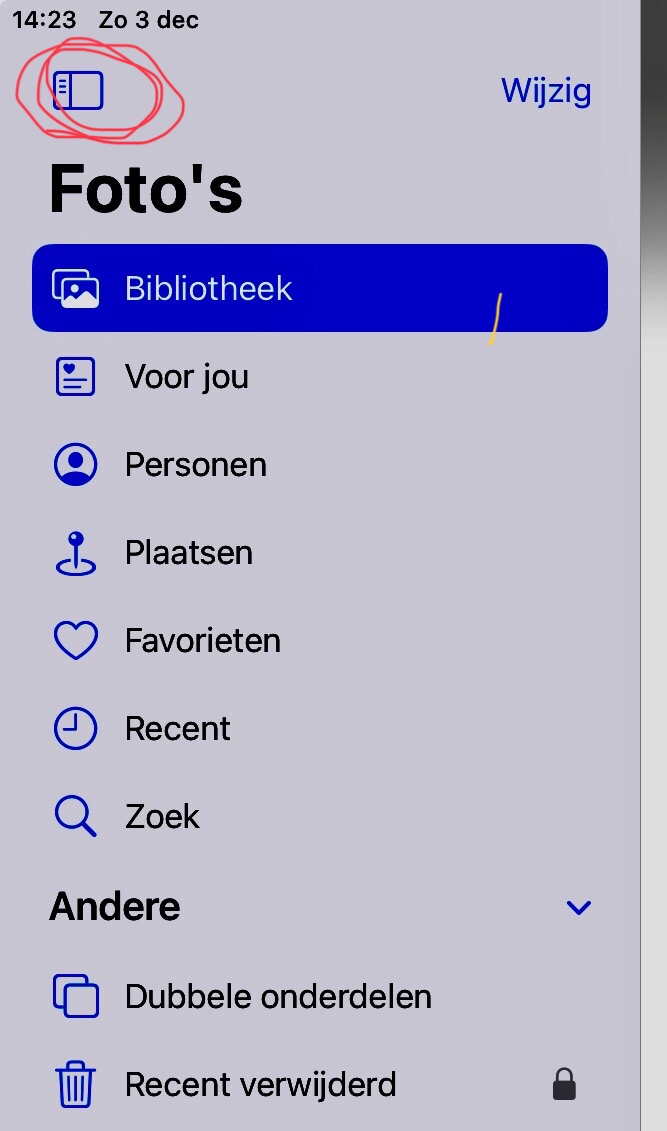Image resolution: width=667 pixels, height=1131 pixels.
Task: Open the Plaatsen album
Action: (320, 553)
